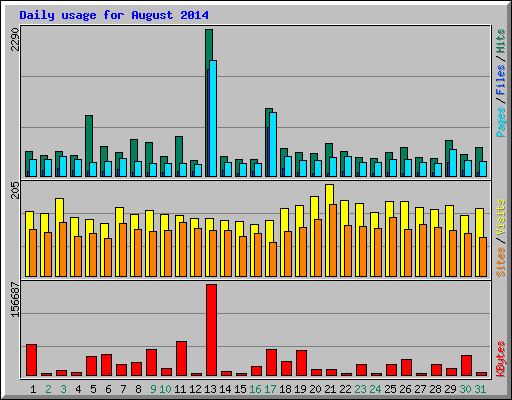512x400 pixels.
Task: Click the yellow Visits bar for day 3
Action: [59, 210]
